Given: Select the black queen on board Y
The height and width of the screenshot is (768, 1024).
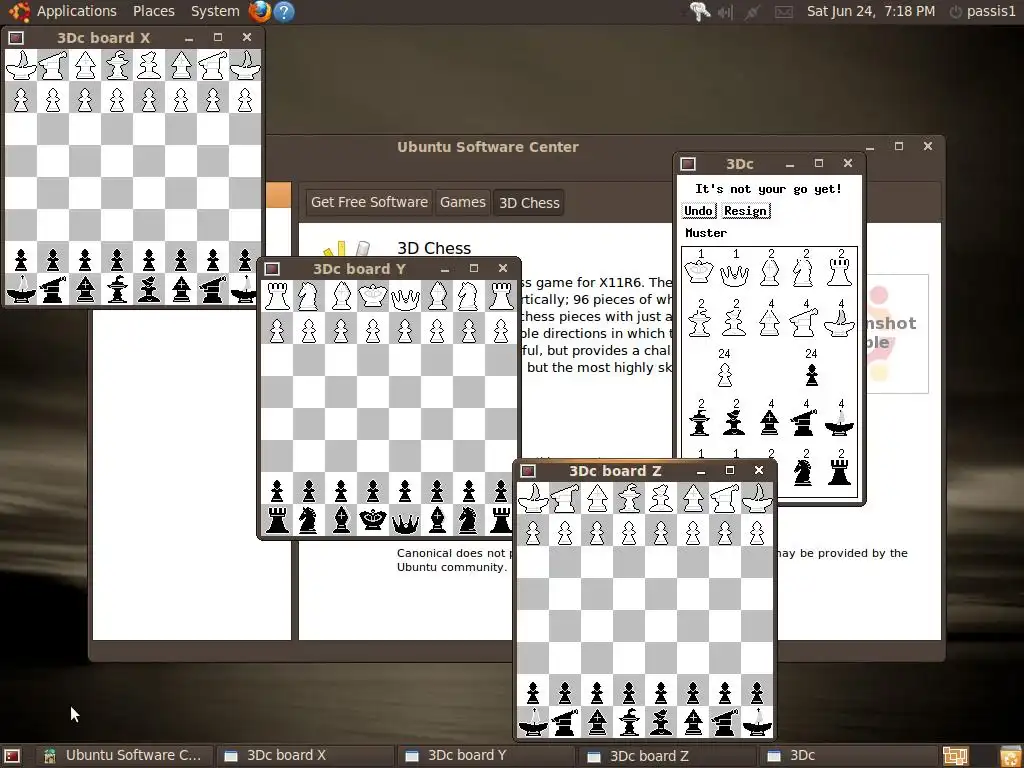Looking at the screenshot, I should click(405, 522).
